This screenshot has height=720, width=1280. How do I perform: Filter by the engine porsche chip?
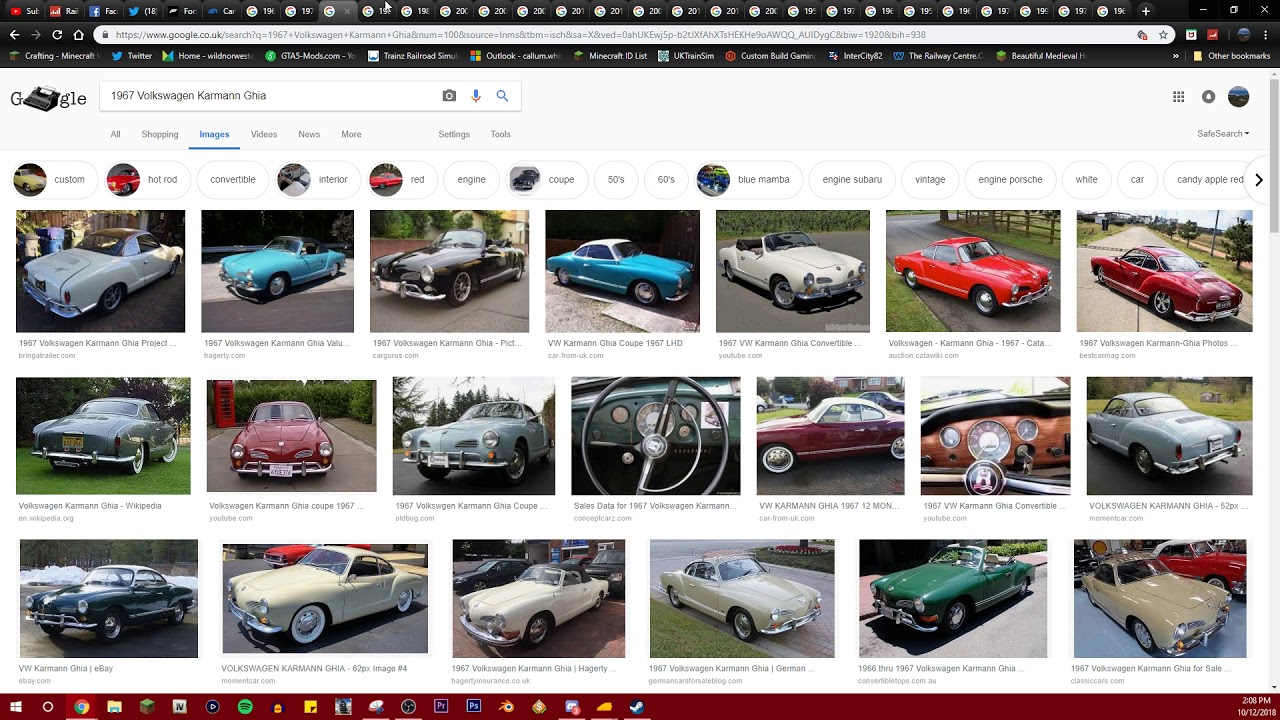pos(1010,180)
